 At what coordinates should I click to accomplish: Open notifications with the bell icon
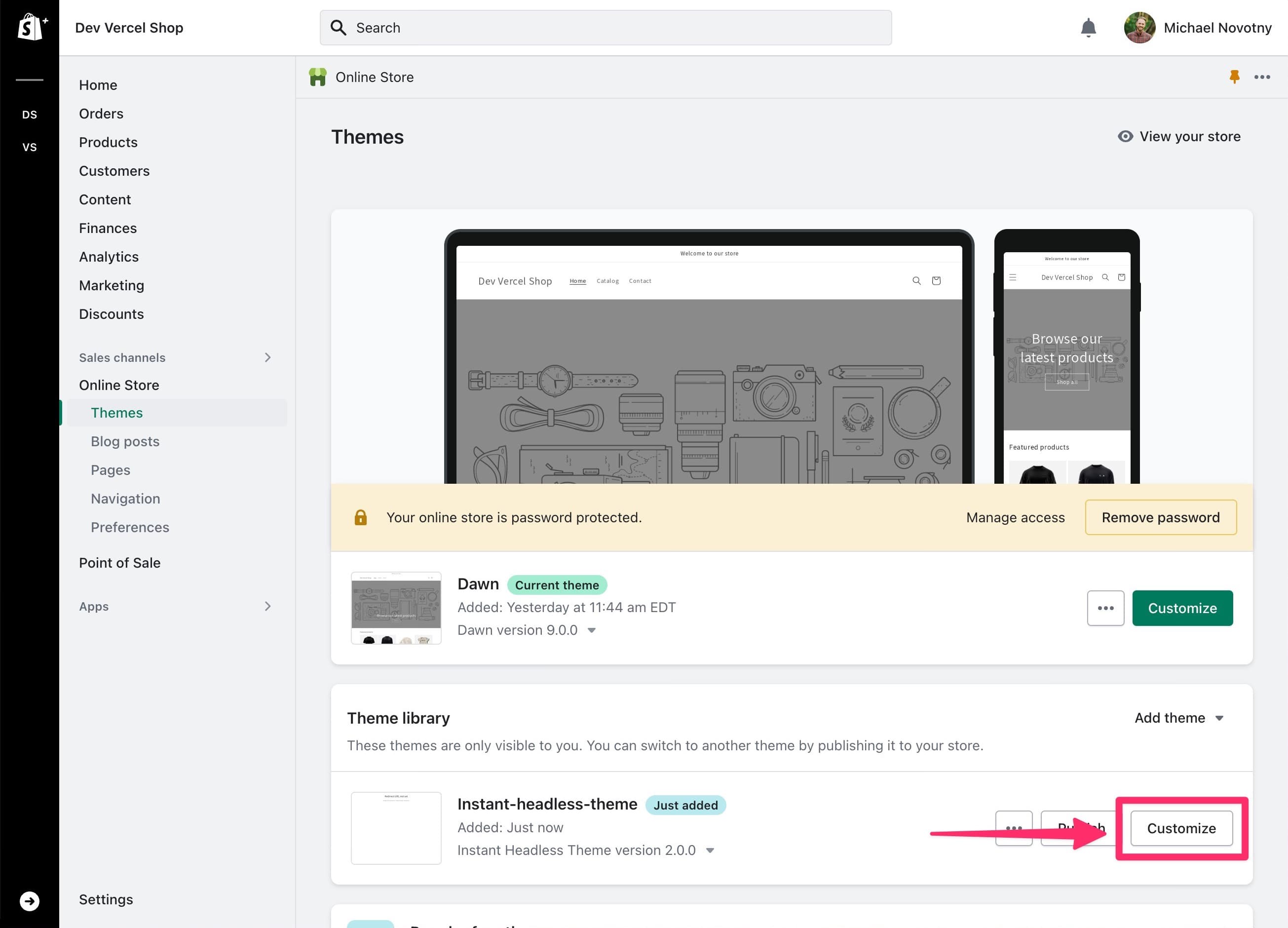click(x=1088, y=27)
